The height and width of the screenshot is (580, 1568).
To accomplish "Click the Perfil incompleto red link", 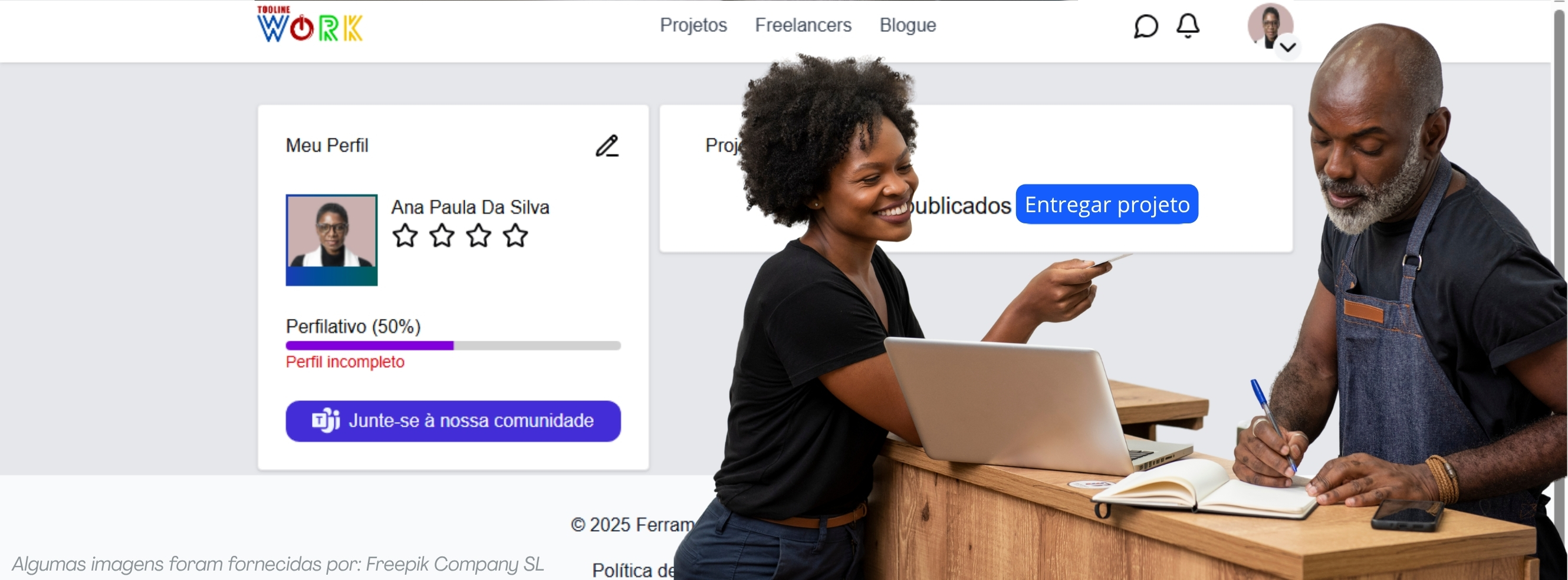I will [x=345, y=361].
